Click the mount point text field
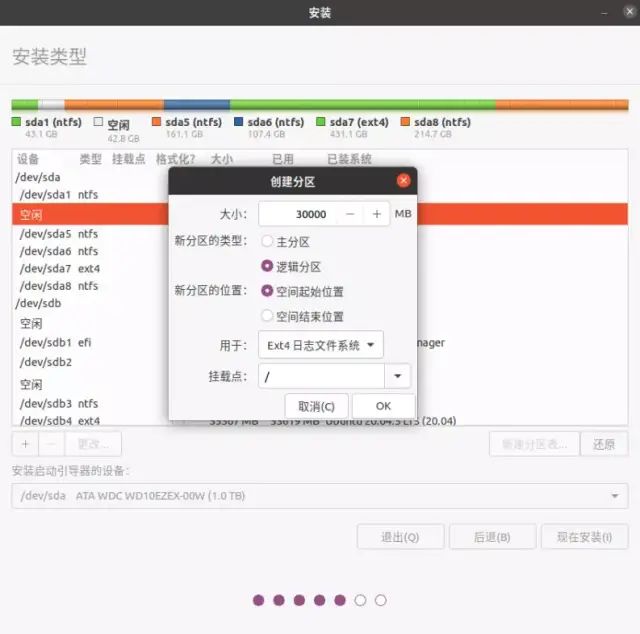Viewport: 640px width, 634px height. coord(320,376)
